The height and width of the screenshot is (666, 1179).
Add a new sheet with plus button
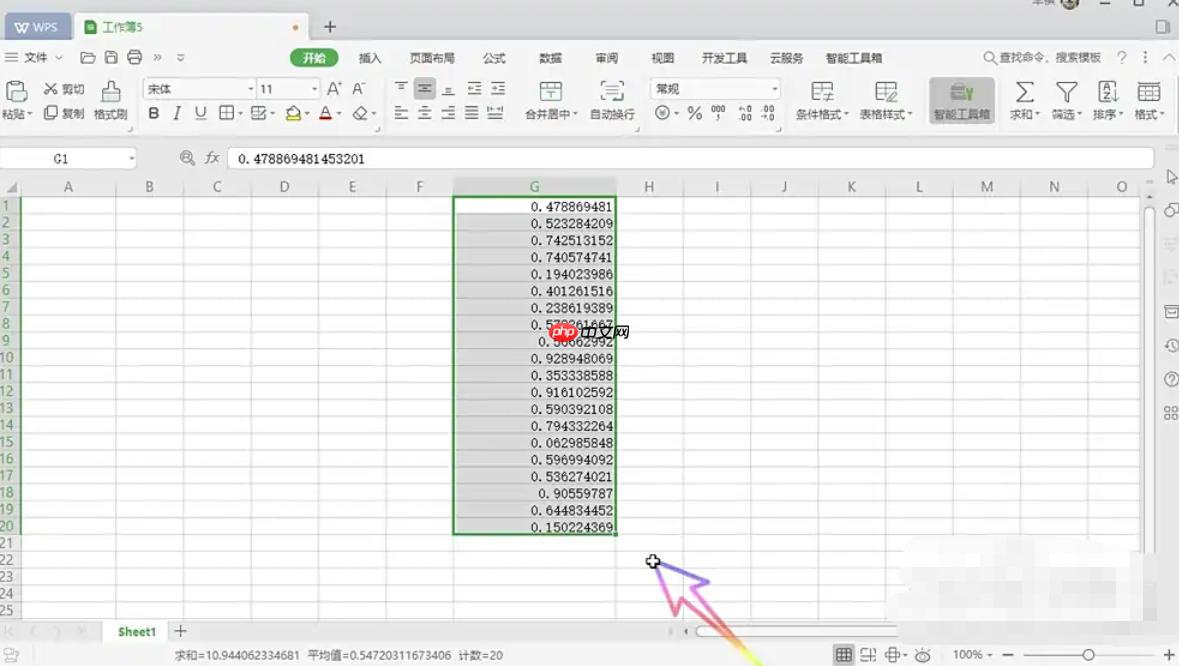180,631
